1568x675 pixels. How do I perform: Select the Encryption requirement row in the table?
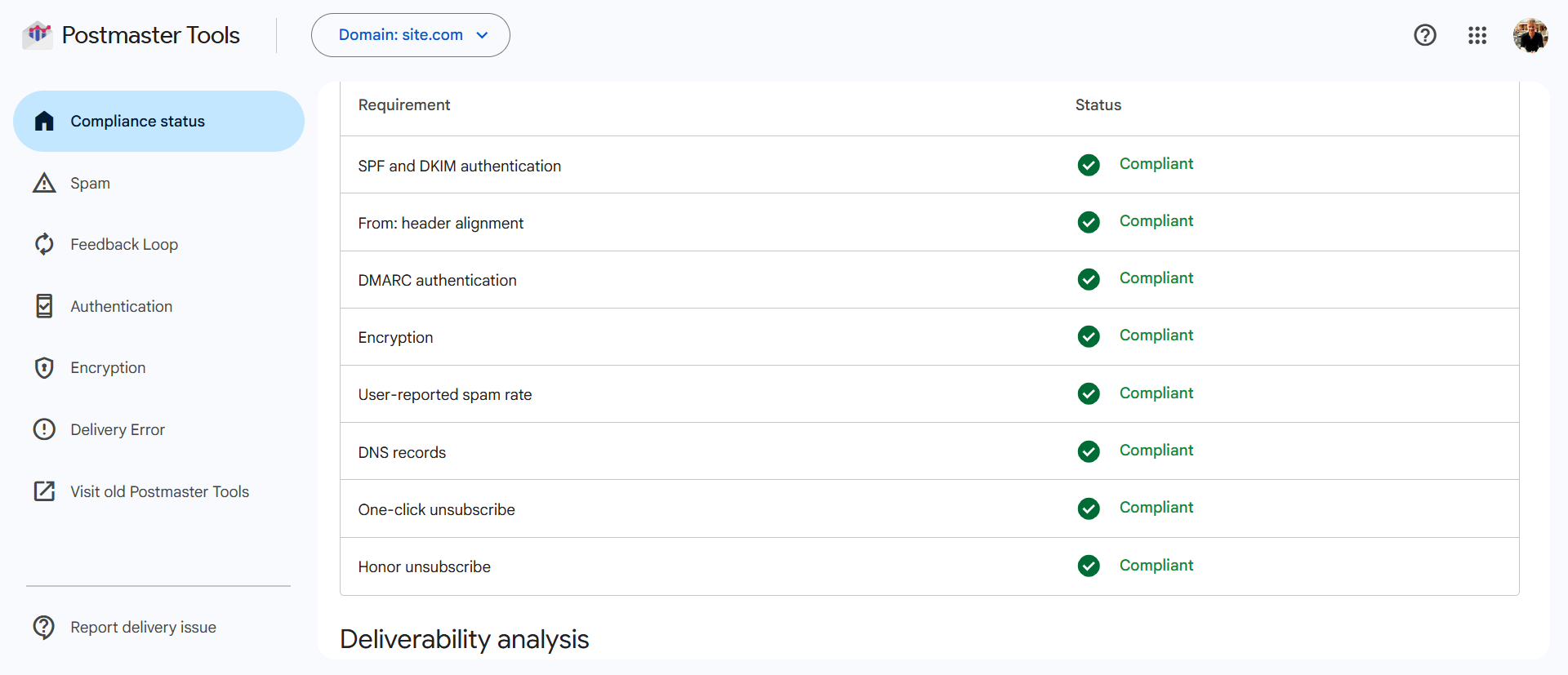pos(929,336)
